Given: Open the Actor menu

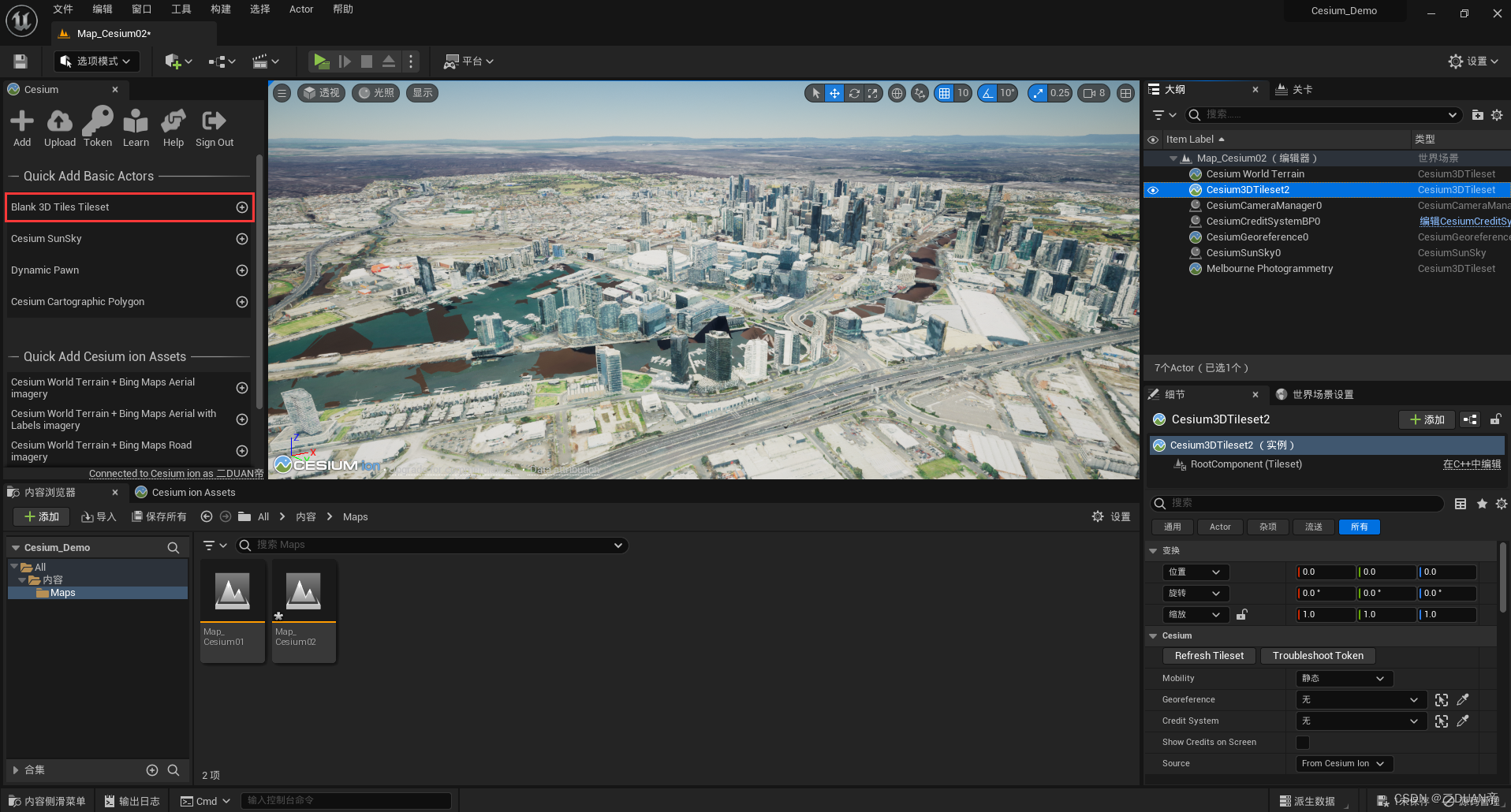Looking at the screenshot, I should (301, 9).
